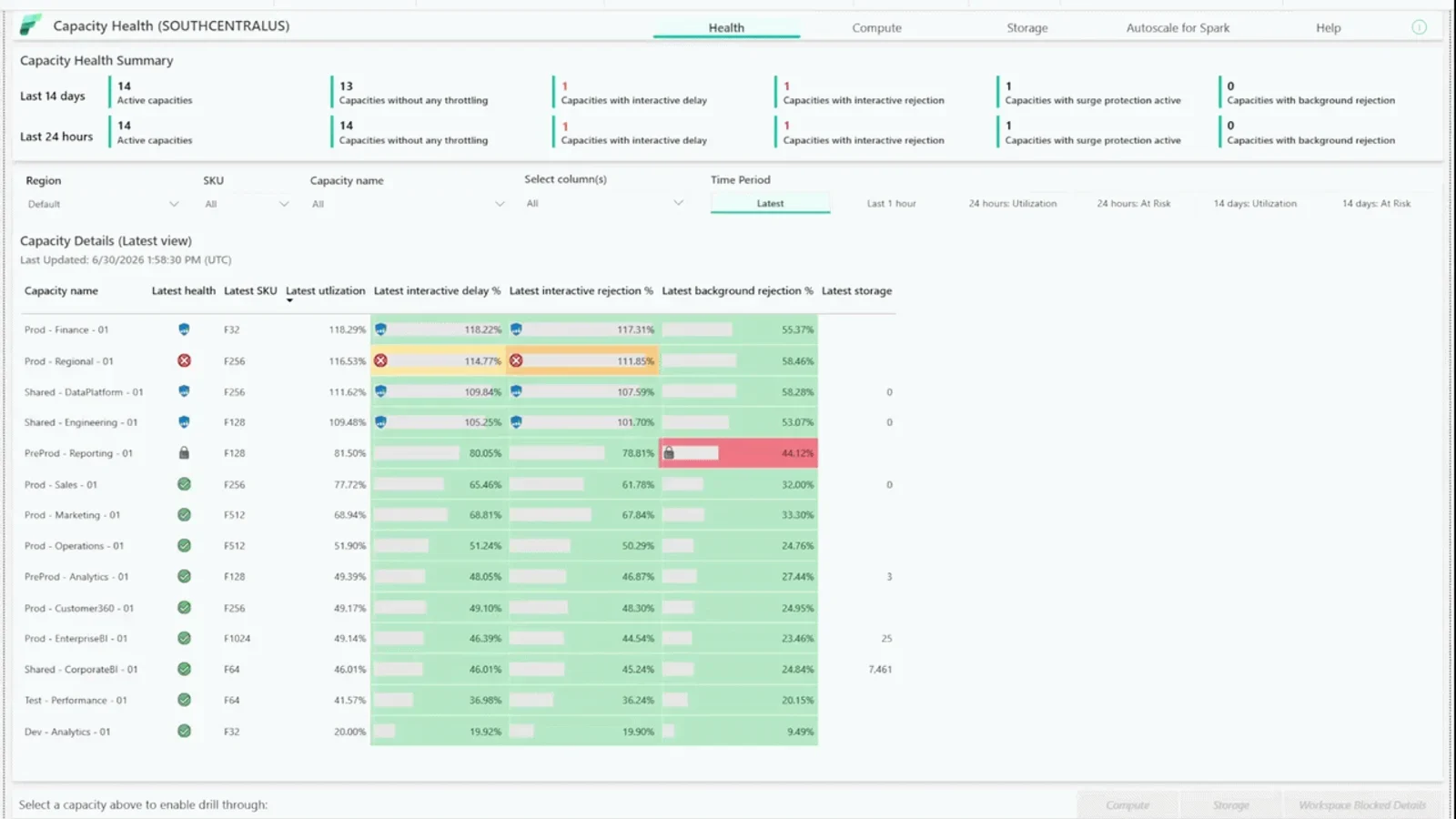Viewport: 1456px width, 819px height.
Task: Click red error icon in 114.77% interactive delay cell
Action: pyautogui.click(x=380, y=360)
